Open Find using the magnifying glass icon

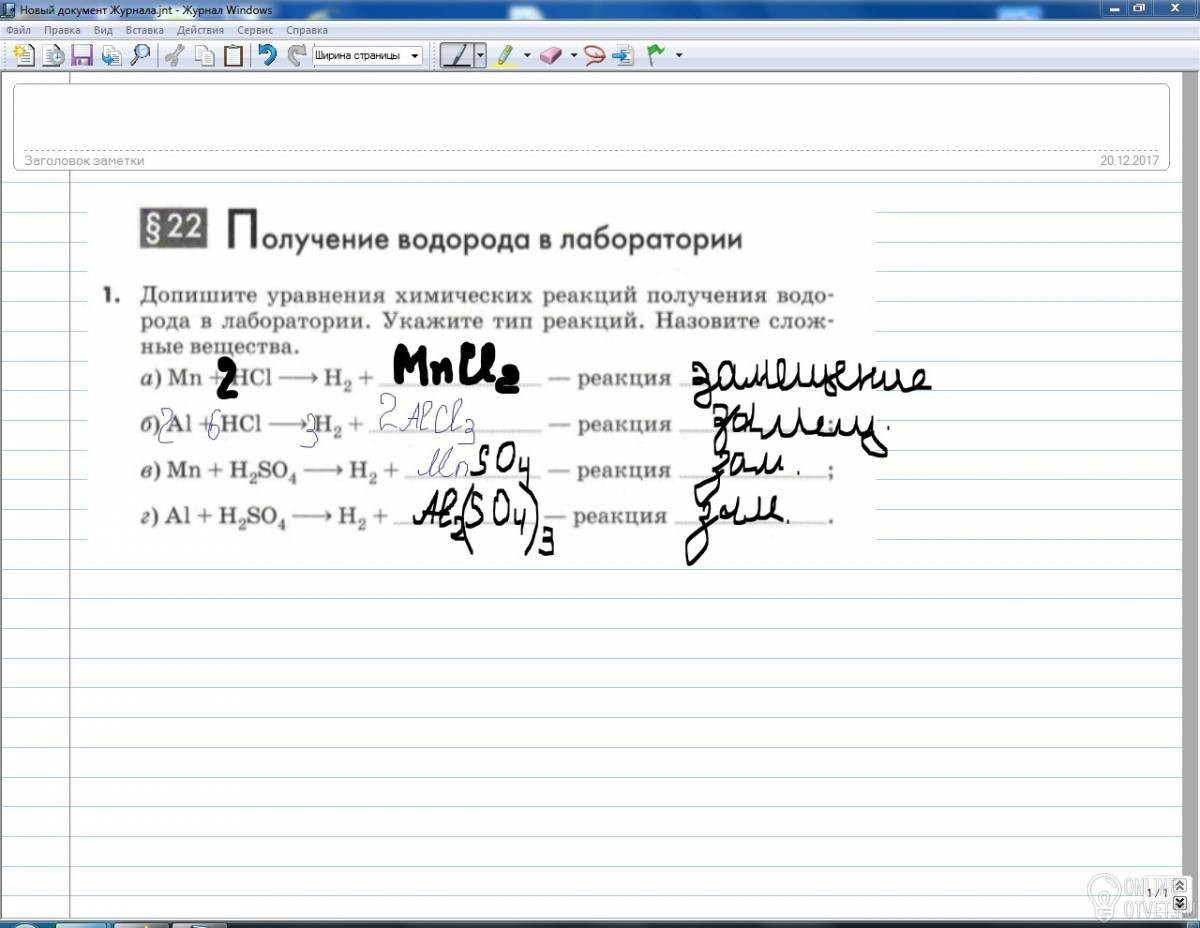coord(140,55)
